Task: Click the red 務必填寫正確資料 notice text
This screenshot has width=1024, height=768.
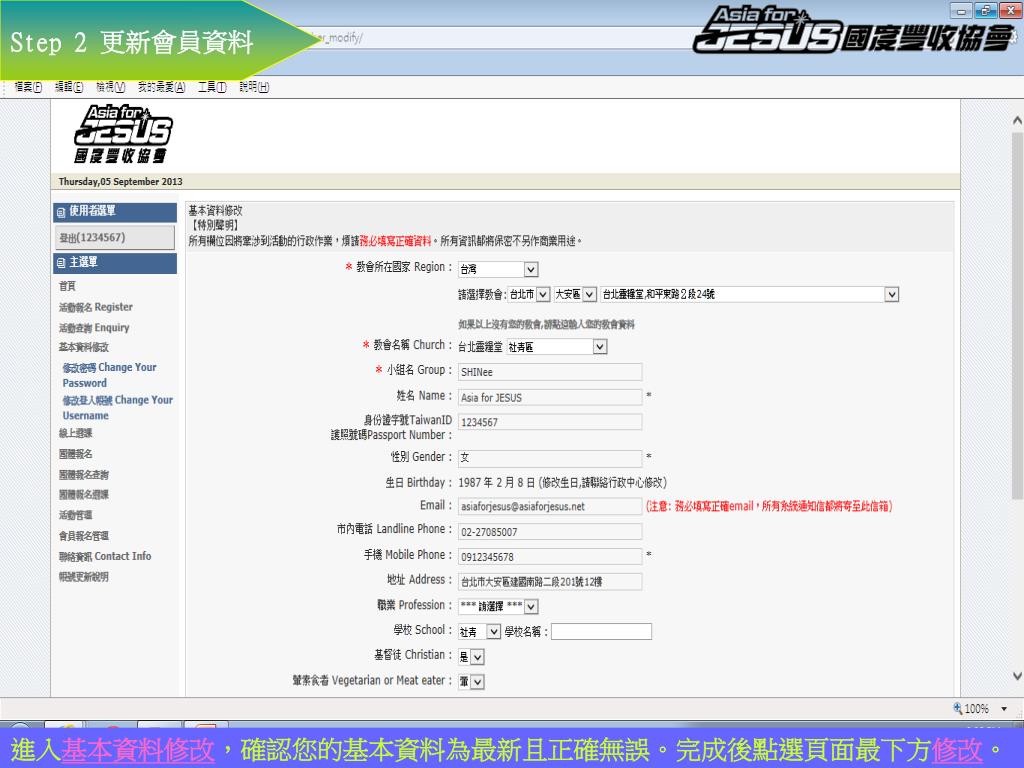Action: point(396,241)
